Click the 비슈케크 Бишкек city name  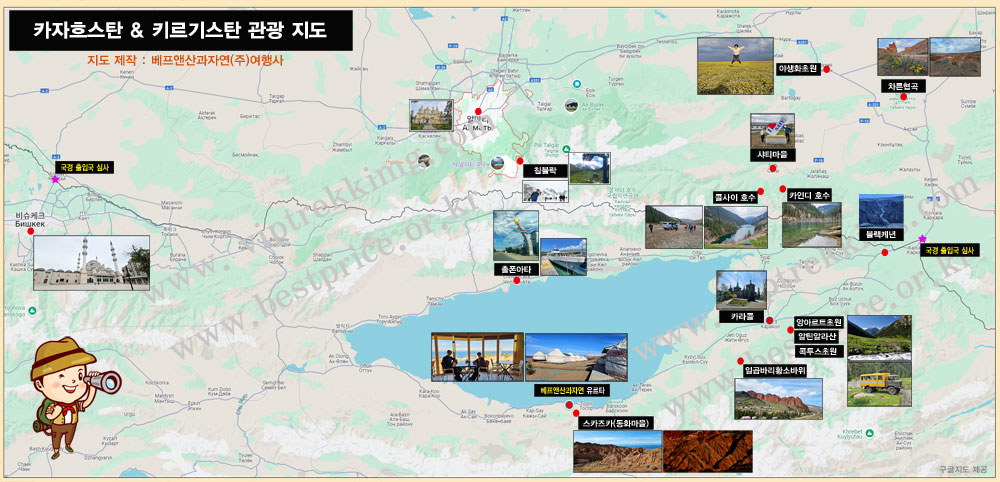click(28, 220)
